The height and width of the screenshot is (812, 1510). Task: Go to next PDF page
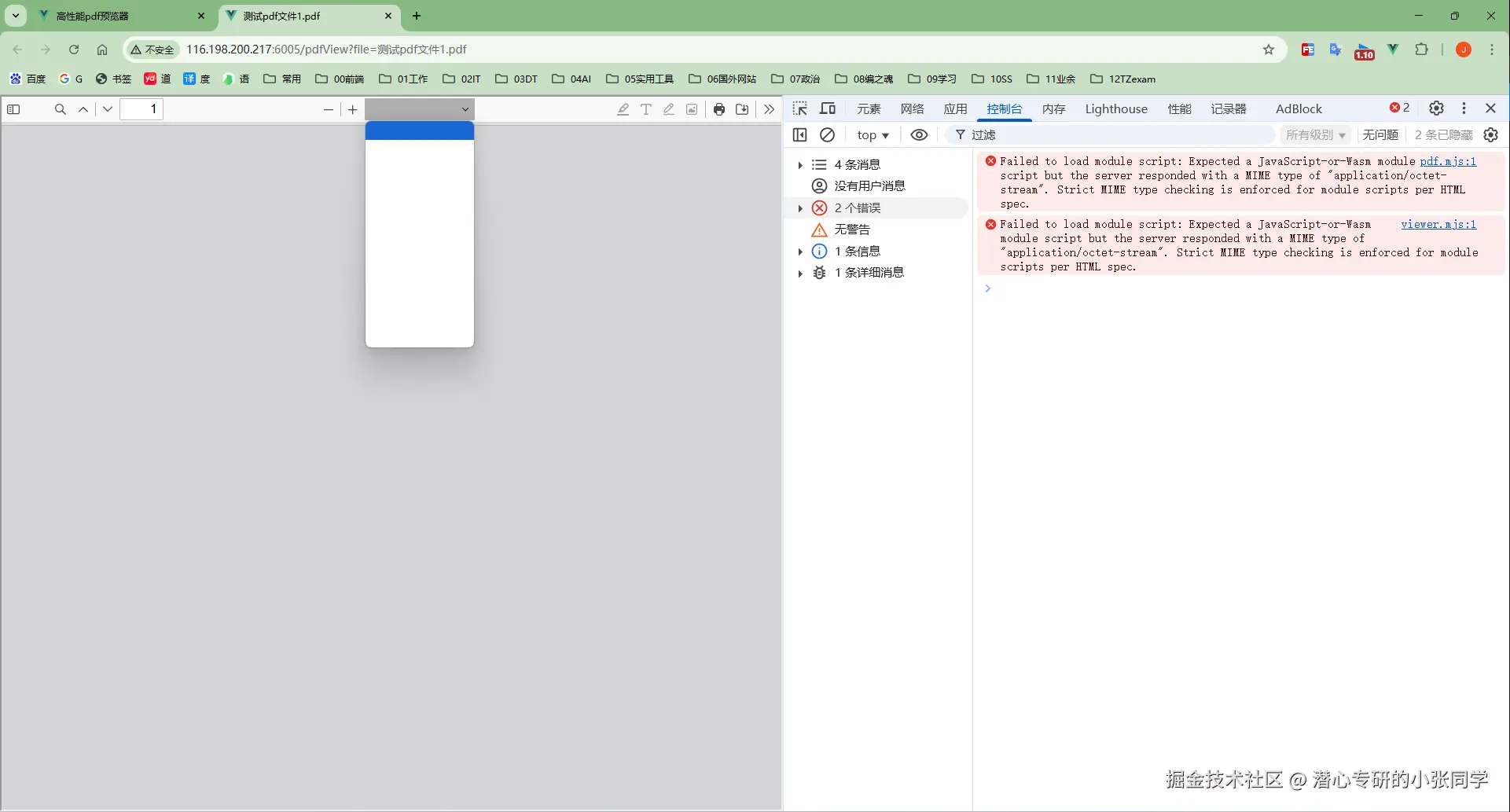click(x=108, y=109)
